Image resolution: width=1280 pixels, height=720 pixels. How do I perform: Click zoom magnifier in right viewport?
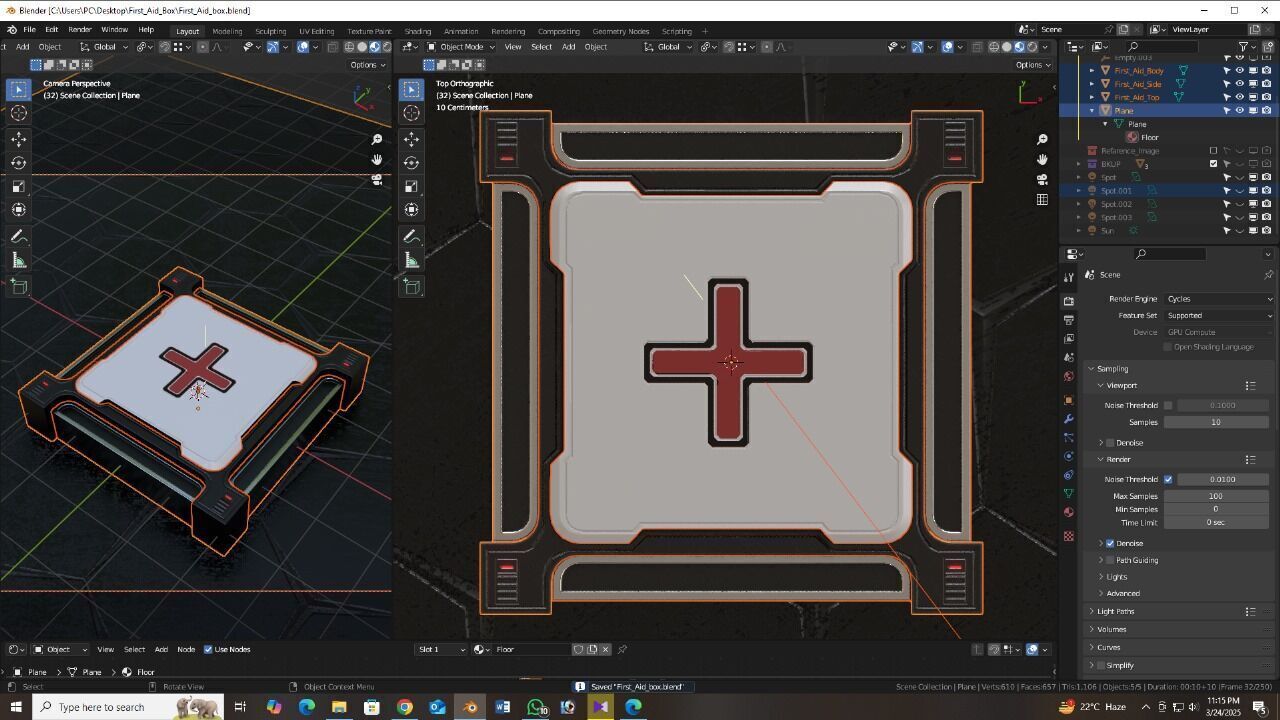point(1042,139)
